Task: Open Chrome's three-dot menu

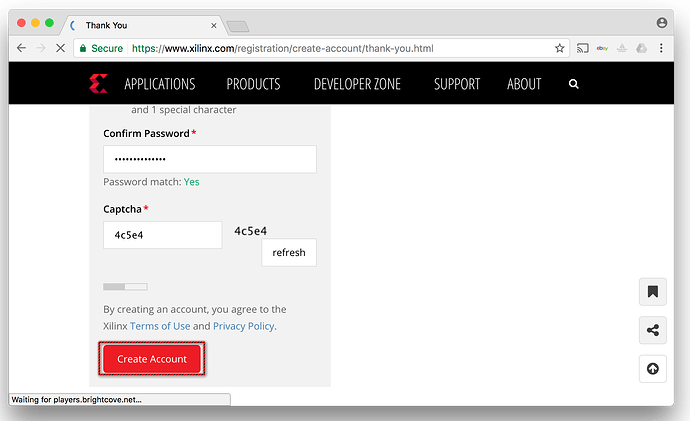Action: (x=662, y=47)
